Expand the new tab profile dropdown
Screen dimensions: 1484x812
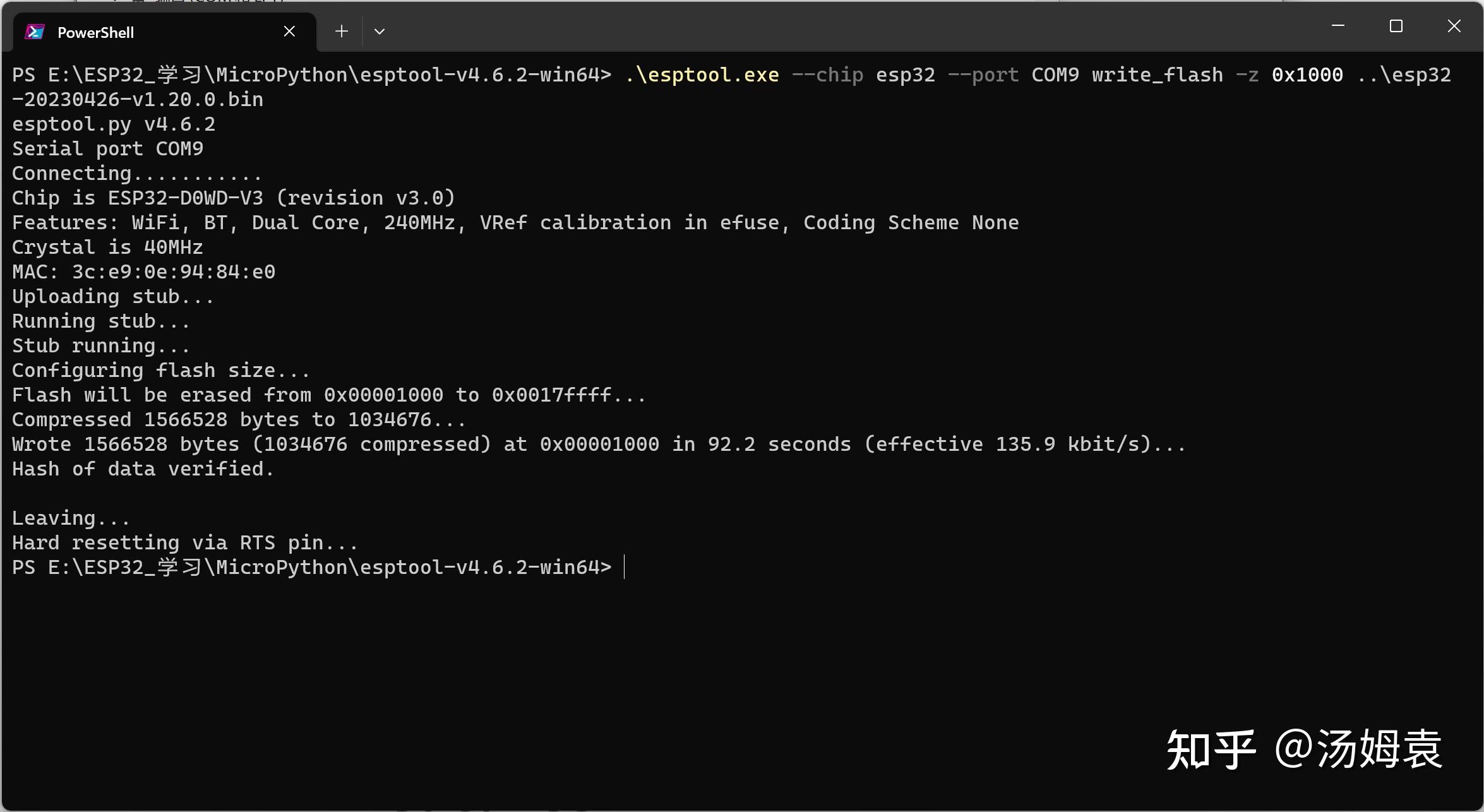pyautogui.click(x=380, y=32)
